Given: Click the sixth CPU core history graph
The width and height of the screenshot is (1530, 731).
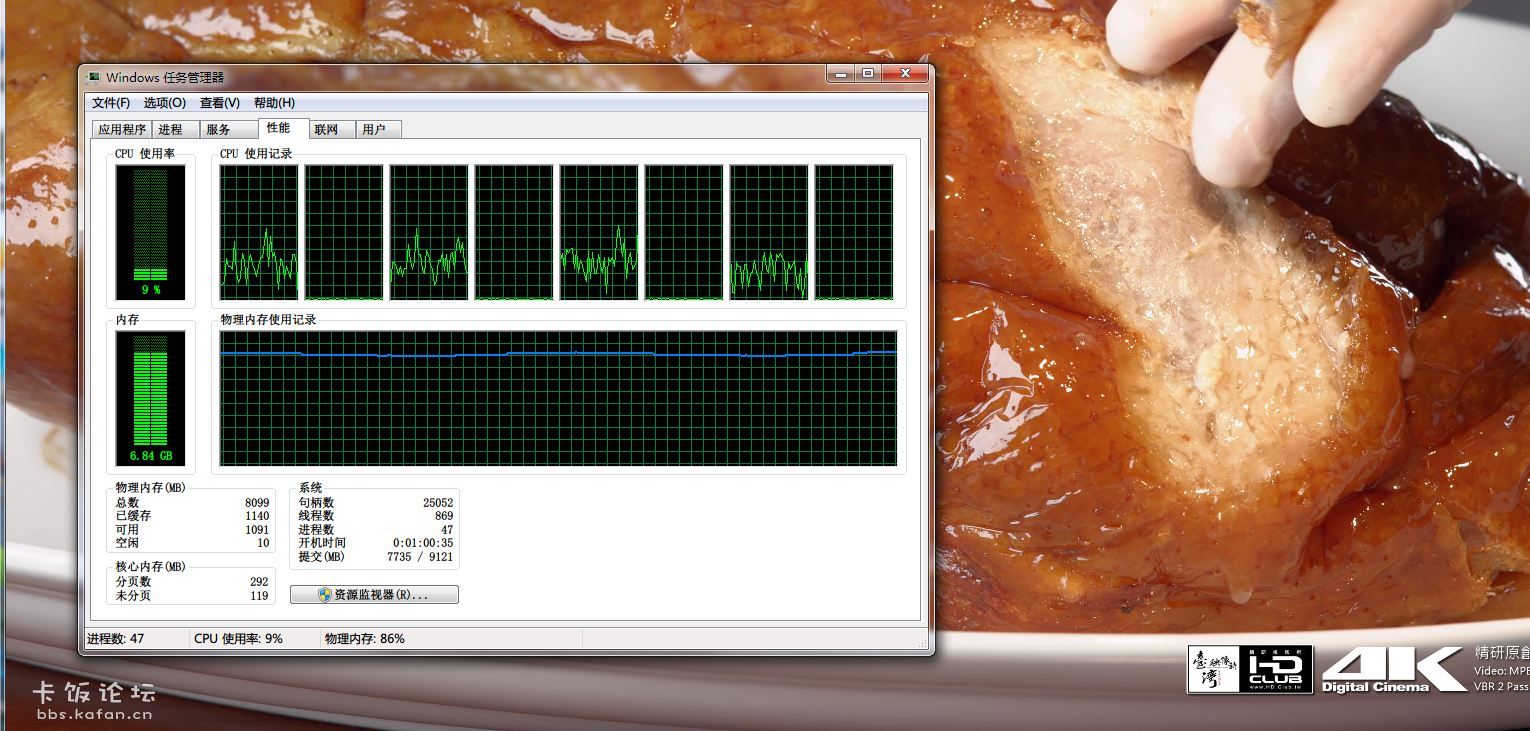Looking at the screenshot, I should point(684,232).
